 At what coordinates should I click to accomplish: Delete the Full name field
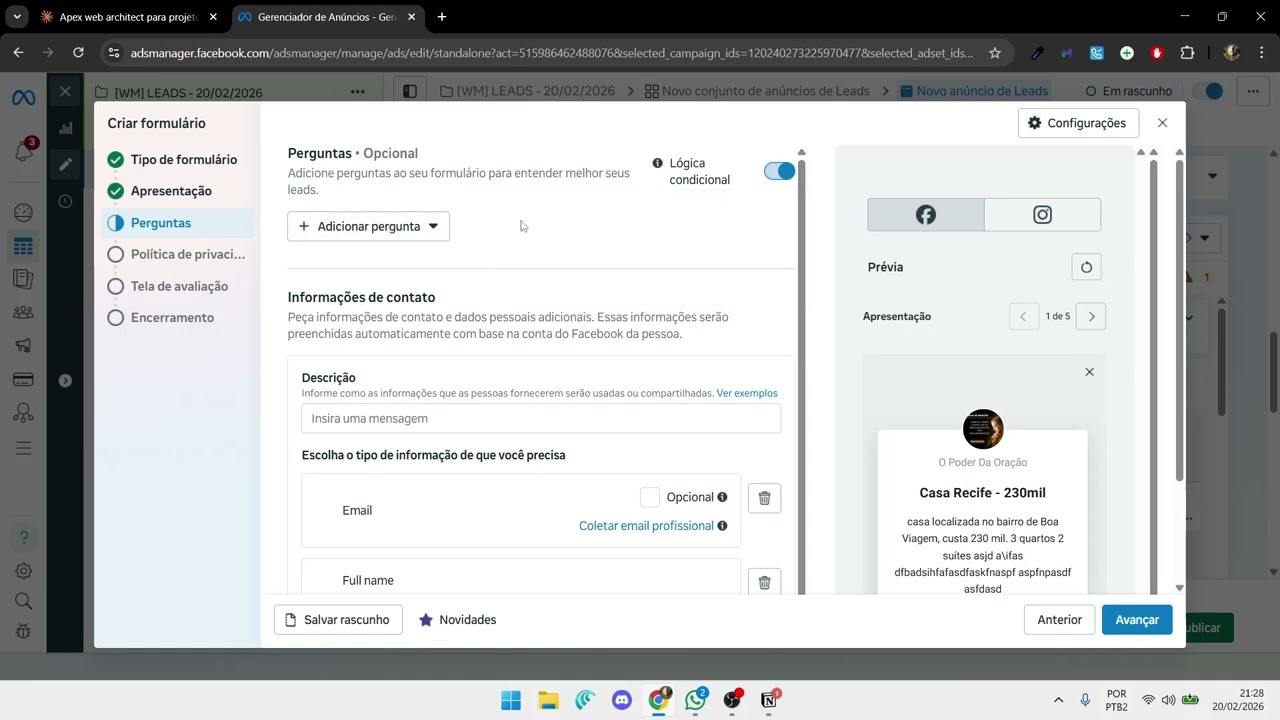pyautogui.click(x=764, y=582)
